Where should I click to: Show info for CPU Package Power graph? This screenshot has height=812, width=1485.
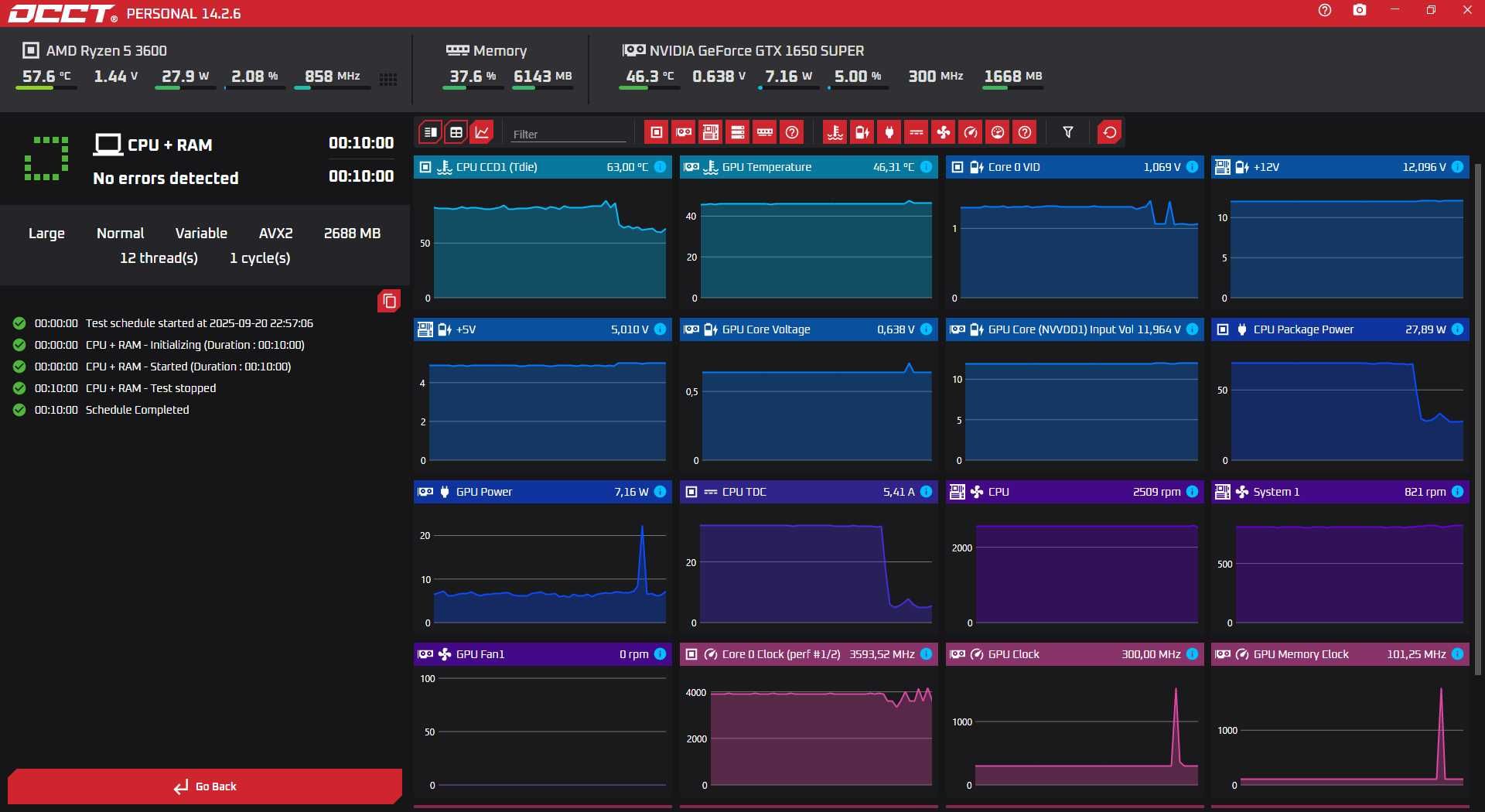(1457, 329)
